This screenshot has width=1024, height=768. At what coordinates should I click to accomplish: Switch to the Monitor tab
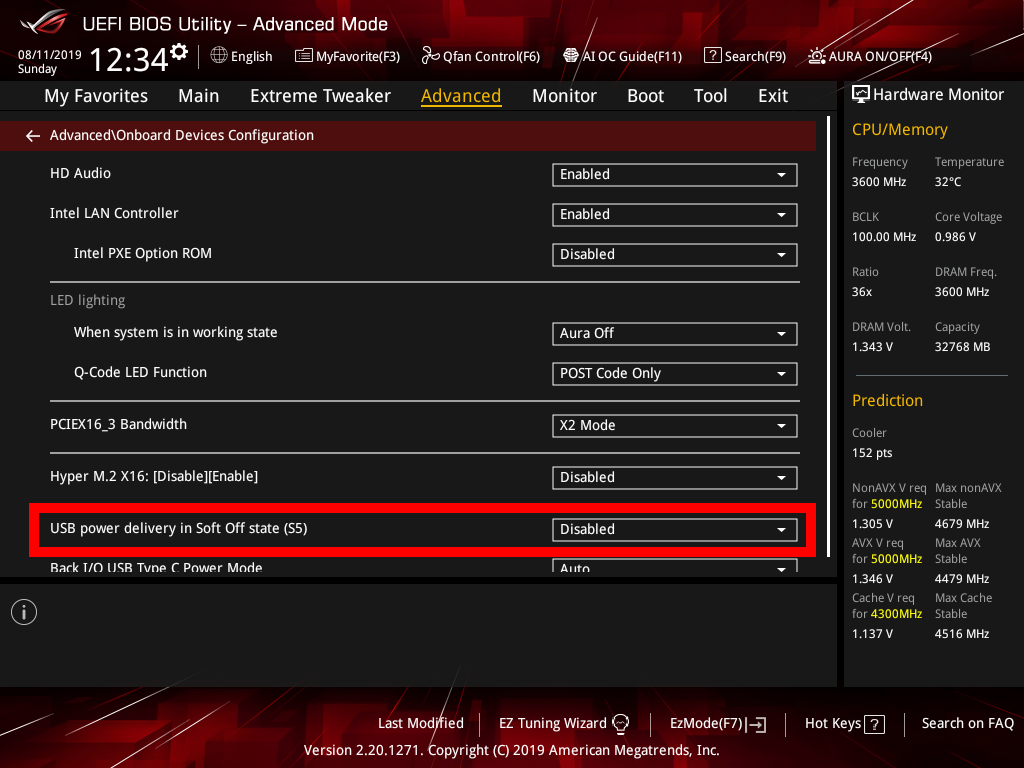pyautogui.click(x=564, y=96)
